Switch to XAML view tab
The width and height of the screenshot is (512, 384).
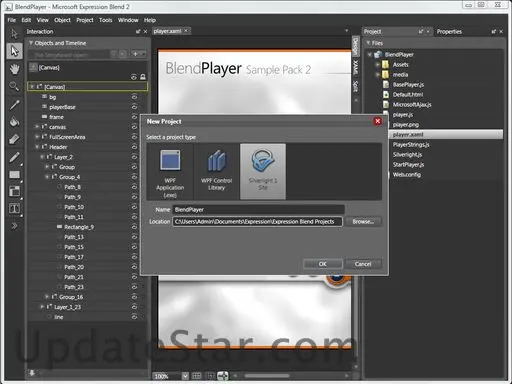356,68
